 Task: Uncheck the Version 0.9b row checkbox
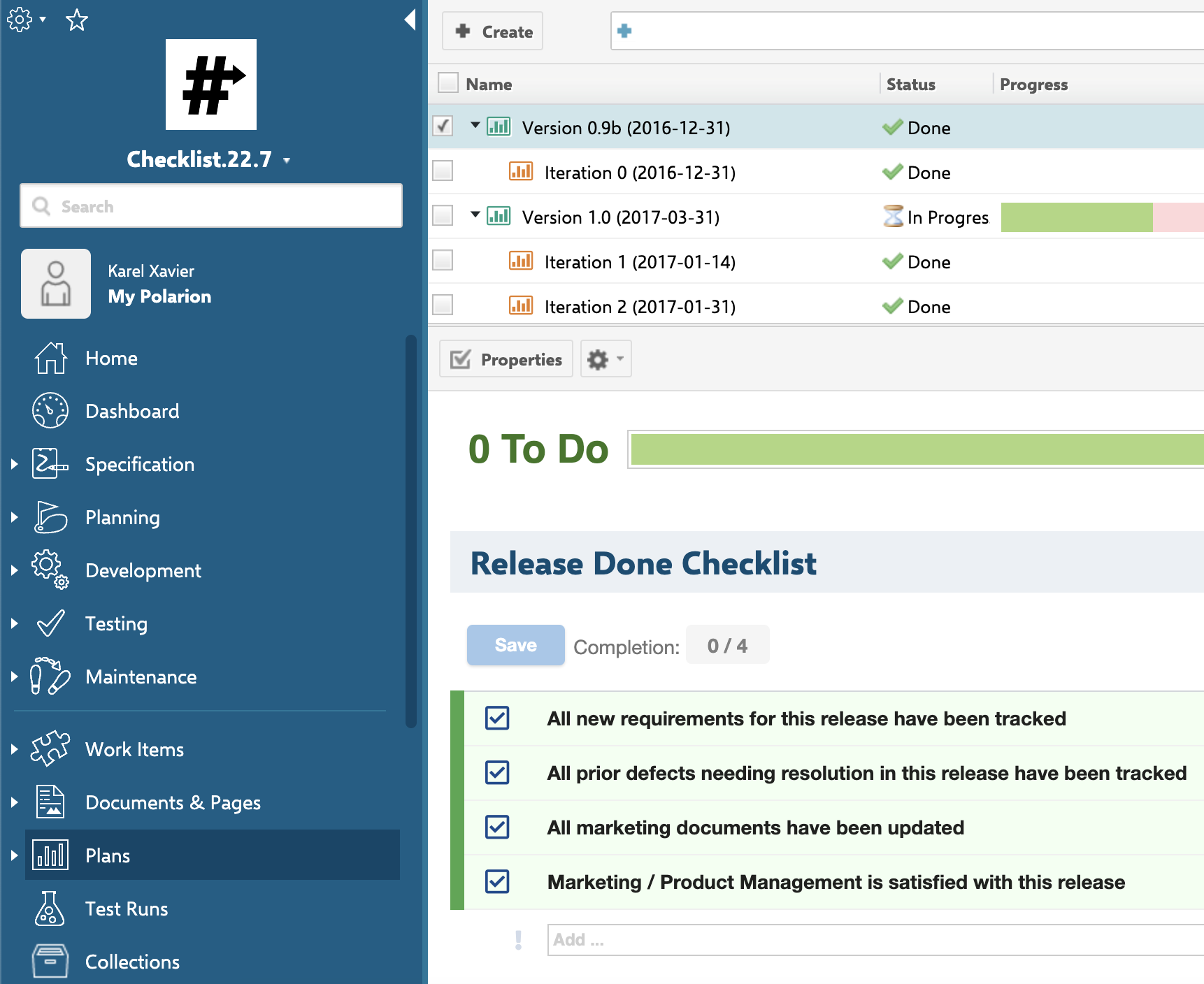click(443, 126)
